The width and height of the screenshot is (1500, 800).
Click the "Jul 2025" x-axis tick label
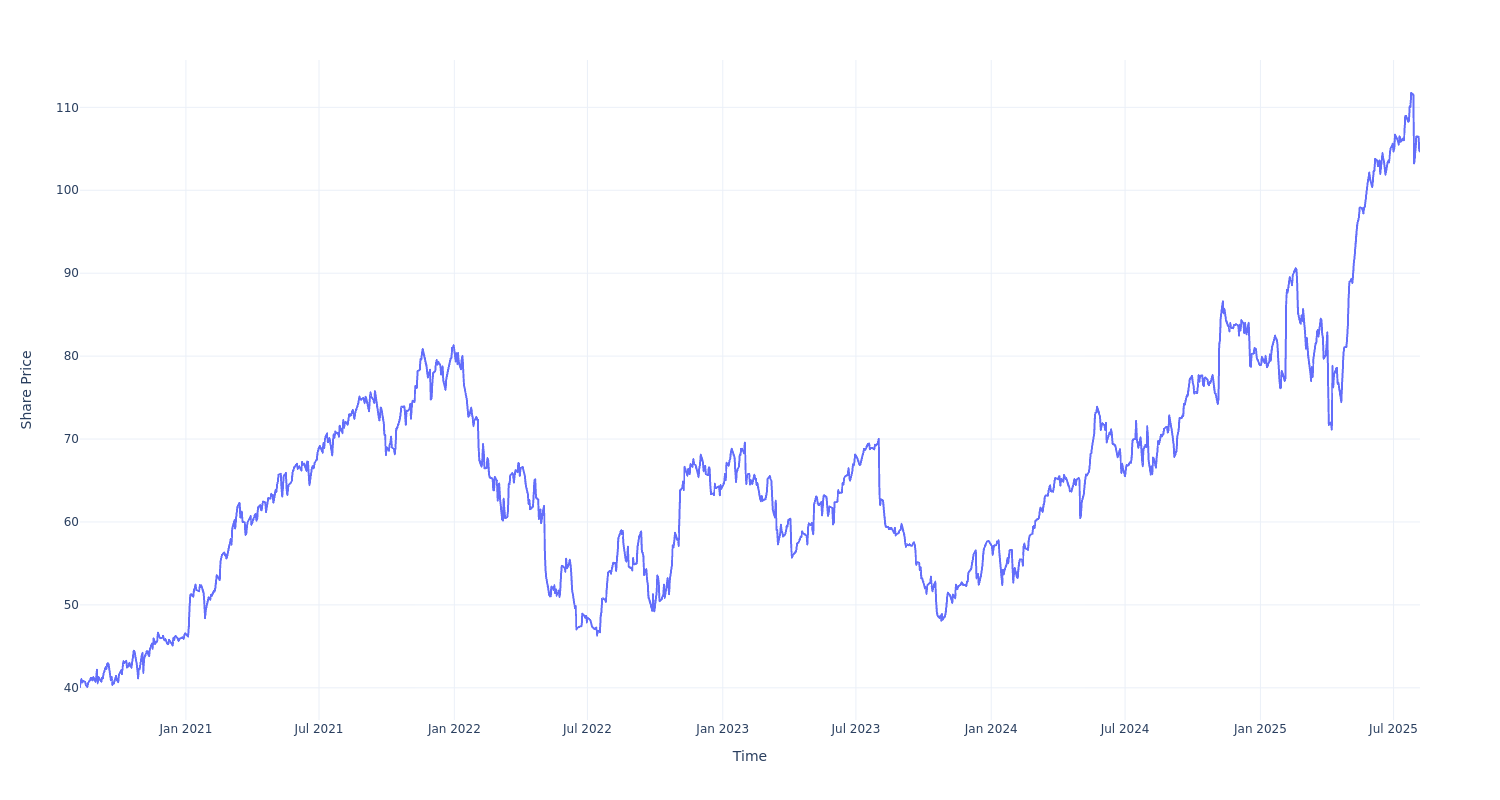[1393, 729]
